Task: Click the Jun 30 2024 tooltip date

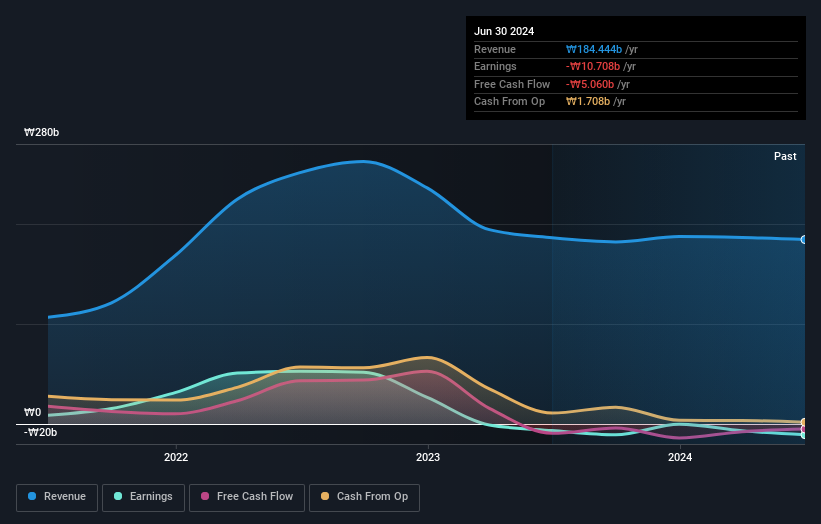Action: [x=504, y=31]
